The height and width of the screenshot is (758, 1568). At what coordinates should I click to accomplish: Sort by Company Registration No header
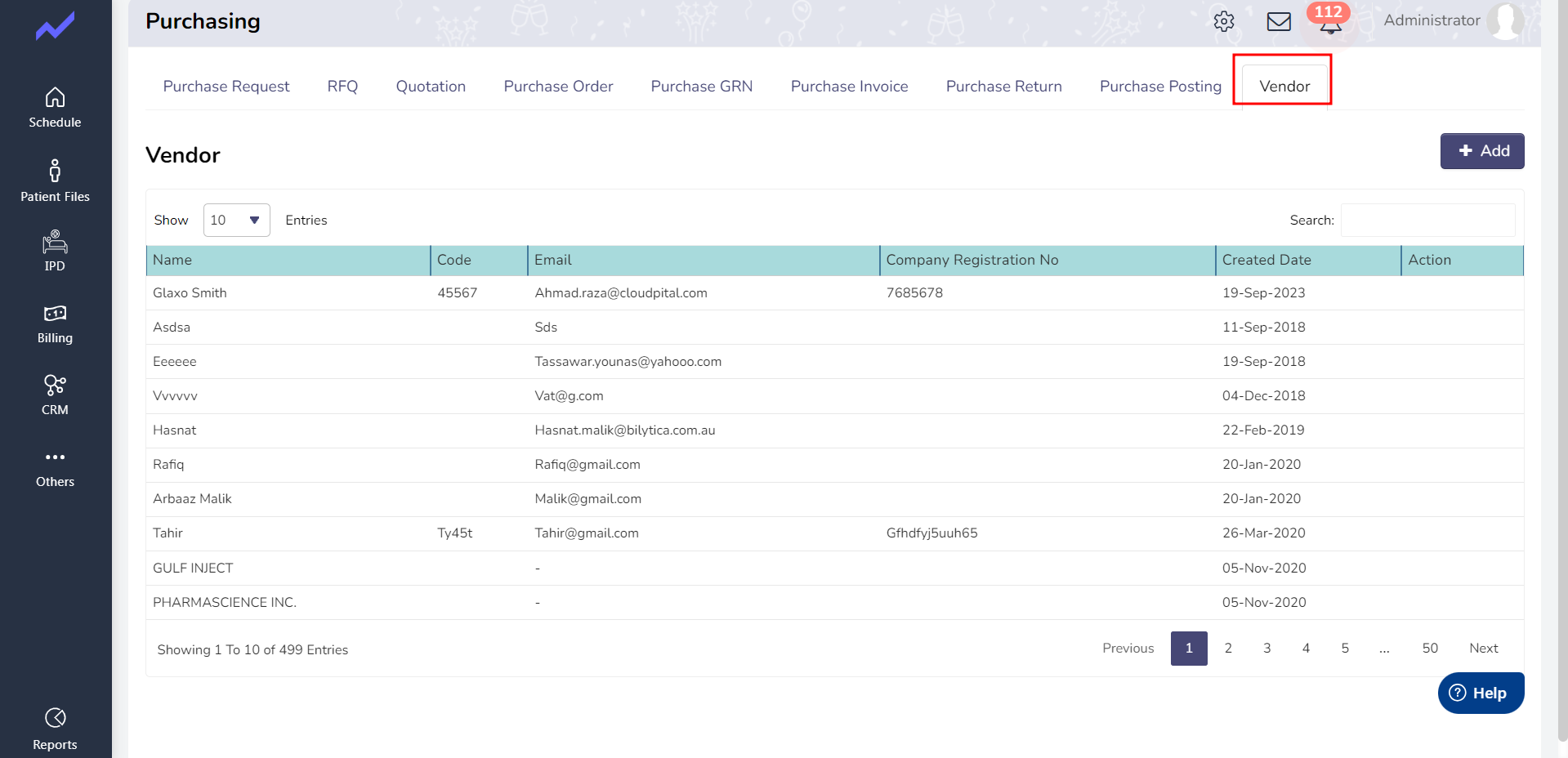tap(1048, 261)
